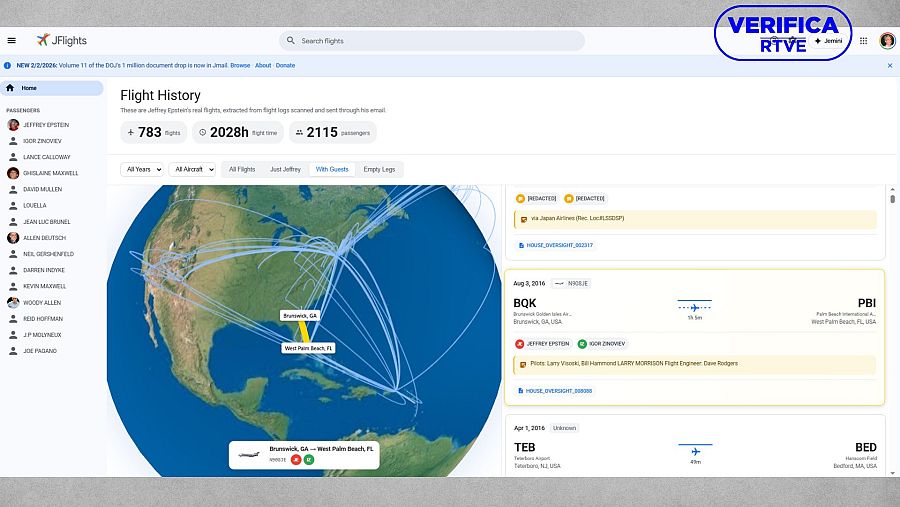900x507 pixels.
Task: Expand the All Years dropdown
Action: point(141,170)
